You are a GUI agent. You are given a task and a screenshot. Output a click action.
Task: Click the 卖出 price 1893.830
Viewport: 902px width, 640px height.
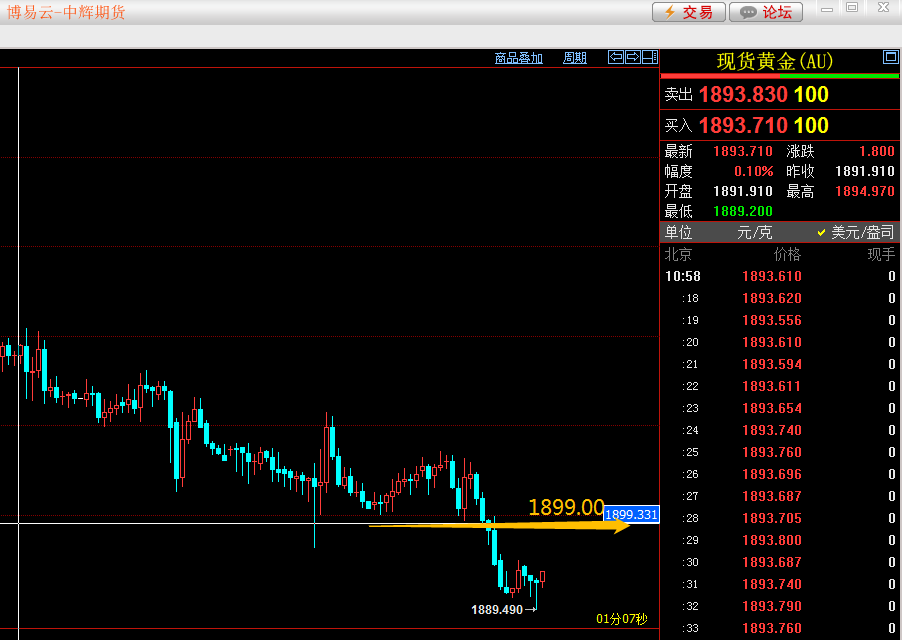743,94
